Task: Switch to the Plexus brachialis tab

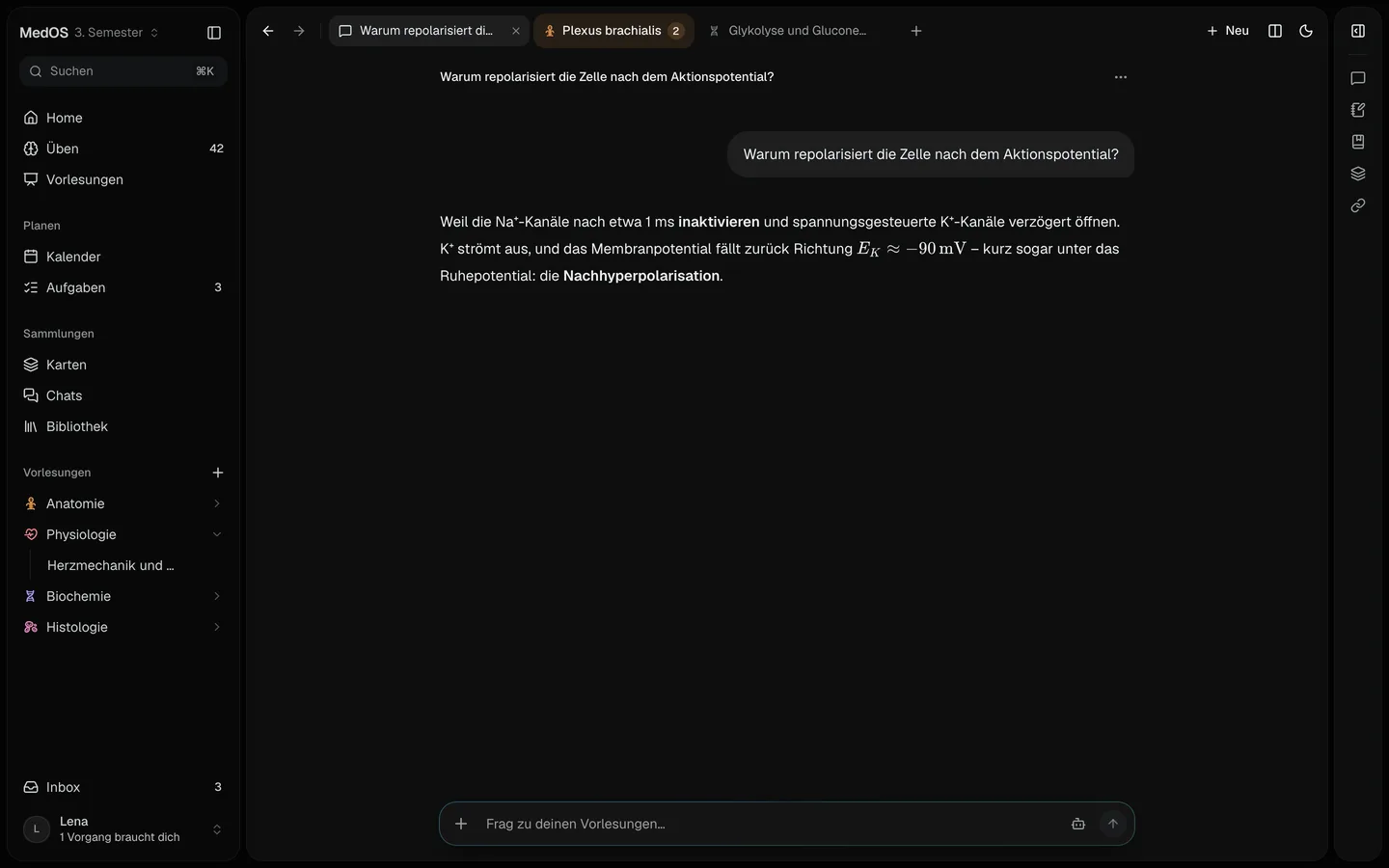Action: (613, 31)
